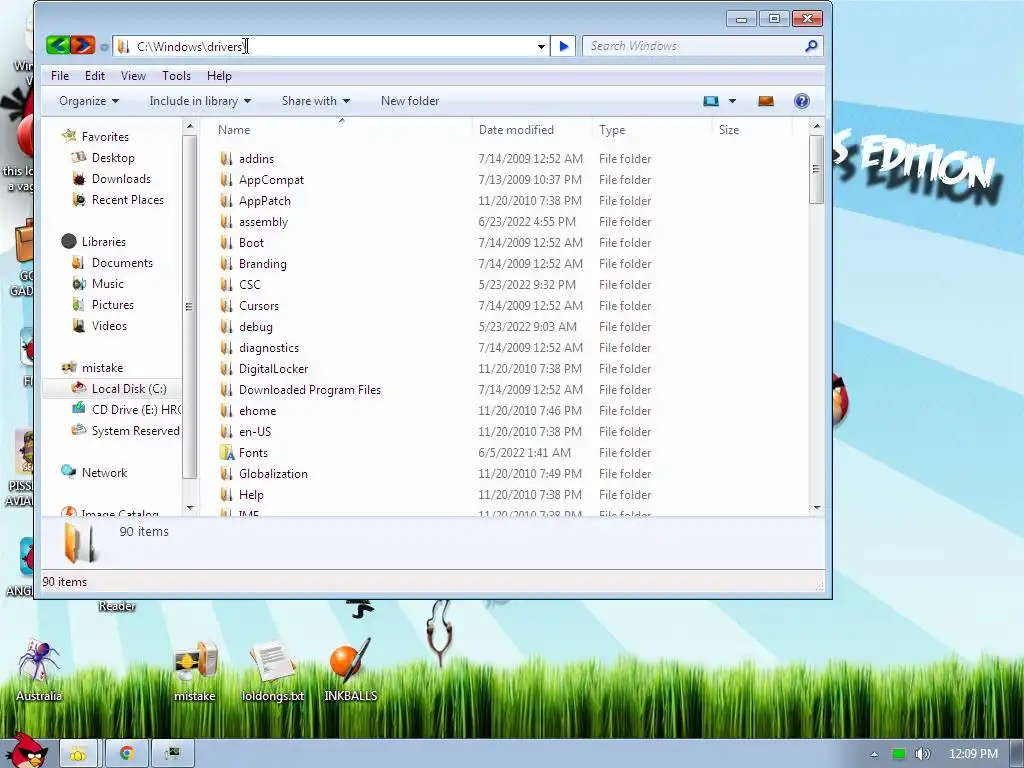Open the recent pages dropdown near nav arrows
Image resolution: width=1024 pixels, height=768 pixels.
tap(104, 46)
